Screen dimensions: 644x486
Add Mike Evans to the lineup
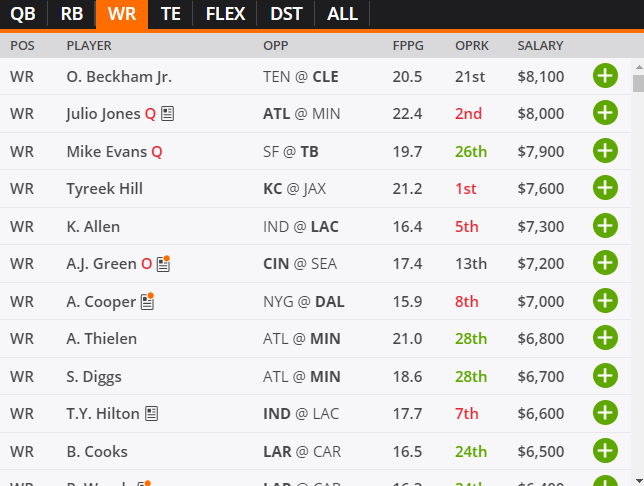click(605, 151)
